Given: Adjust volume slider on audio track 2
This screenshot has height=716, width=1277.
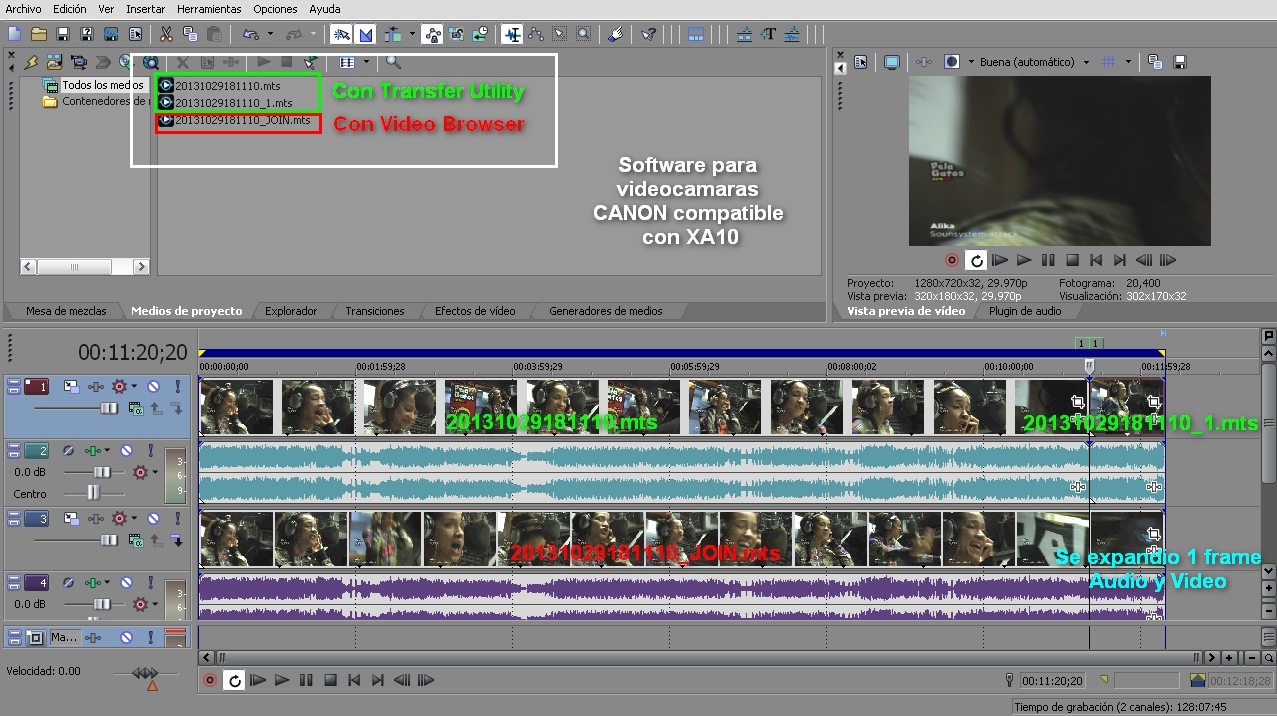Looking at the screenshot, I should click(101, 471).
